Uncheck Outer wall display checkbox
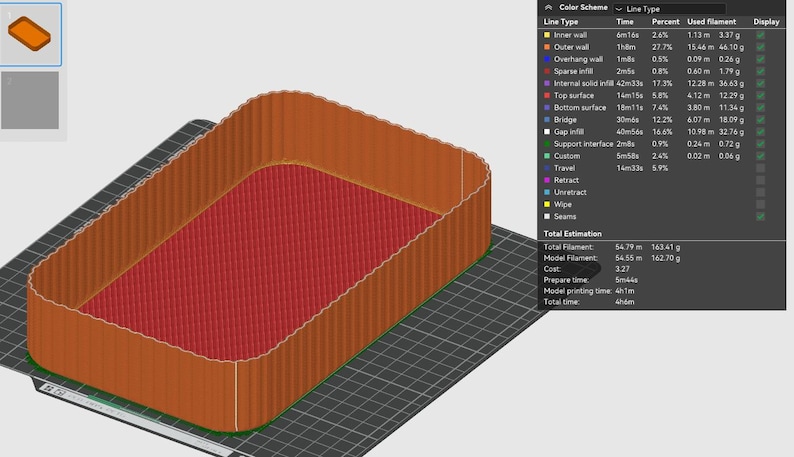 tap(760, 47)
